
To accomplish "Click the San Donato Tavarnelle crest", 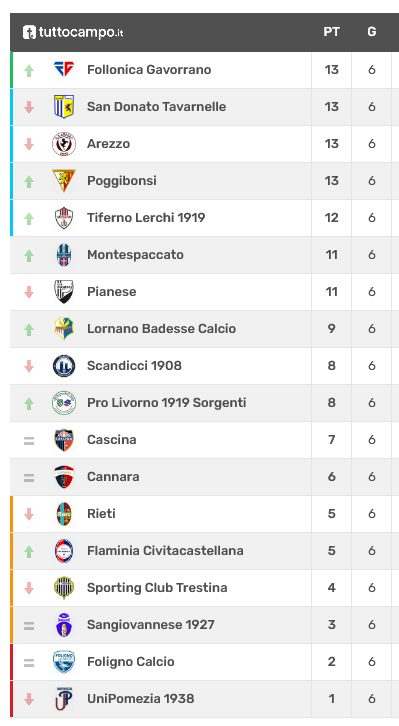I will pyautogui.click(x=64, y=106).
